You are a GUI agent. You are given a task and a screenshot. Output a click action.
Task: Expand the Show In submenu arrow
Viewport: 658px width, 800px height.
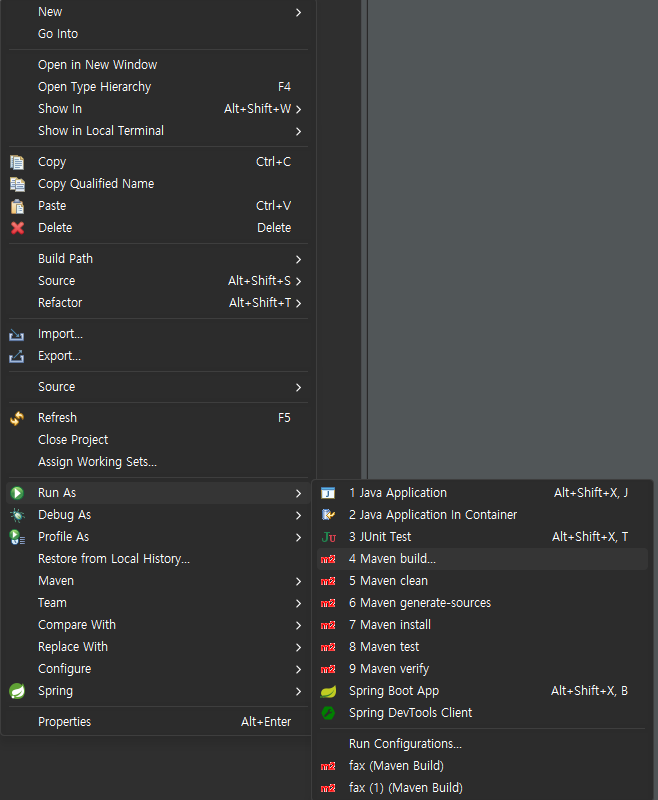point(298,109)
